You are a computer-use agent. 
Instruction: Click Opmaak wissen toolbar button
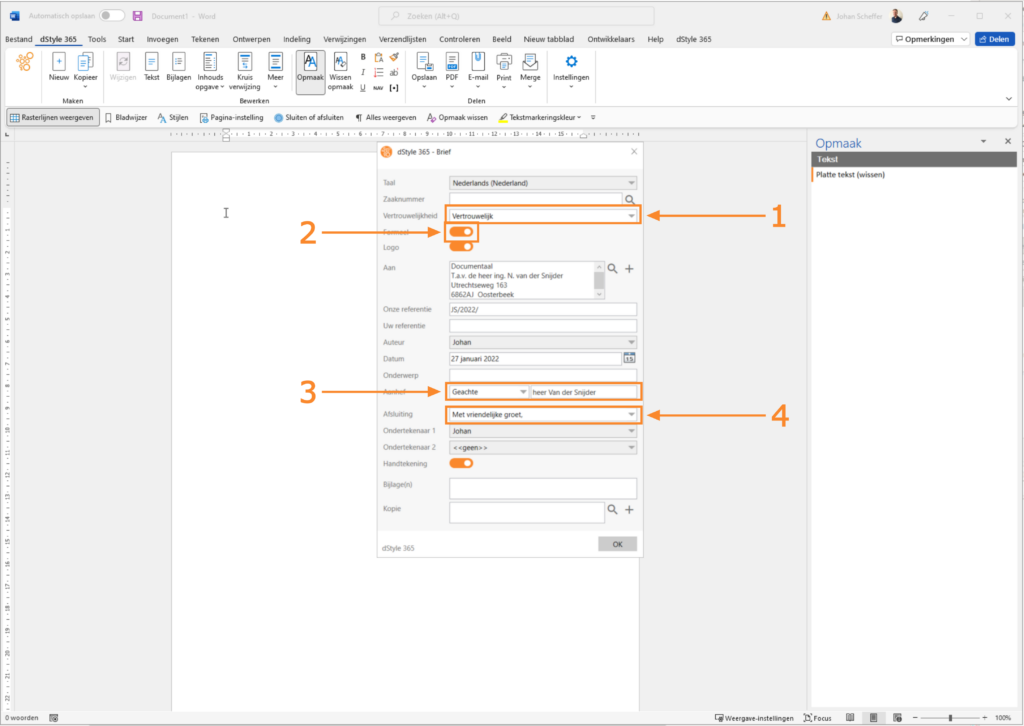(457, 118)
